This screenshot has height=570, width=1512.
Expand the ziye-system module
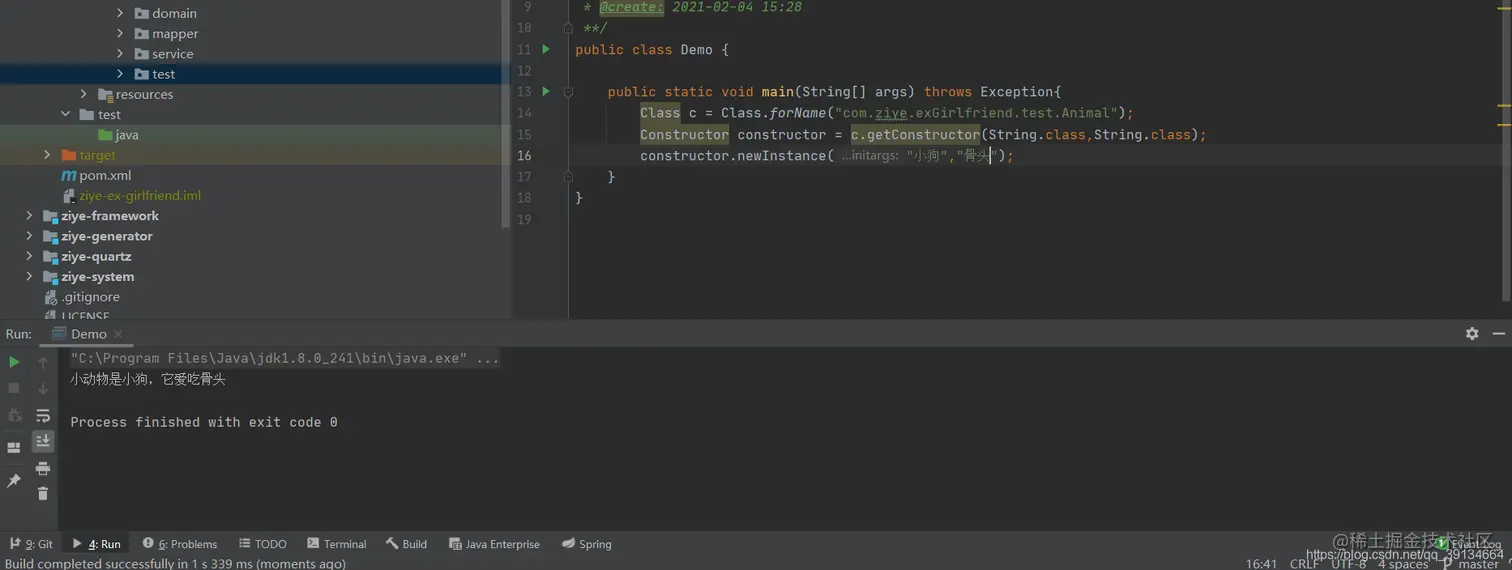tap(29, 277)
